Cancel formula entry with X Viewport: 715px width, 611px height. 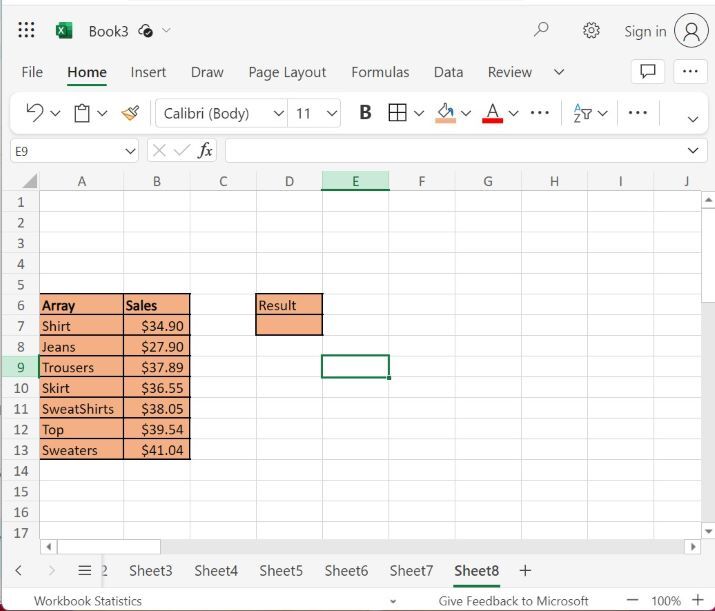(159, 150)
